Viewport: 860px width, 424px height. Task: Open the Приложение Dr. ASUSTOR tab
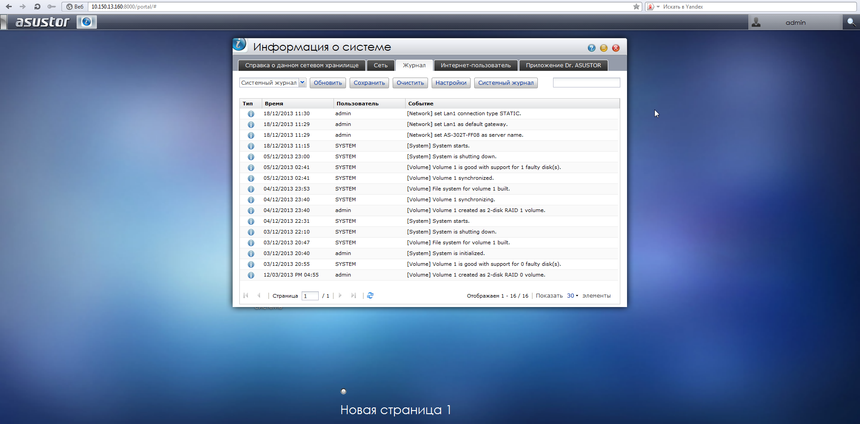562,65
